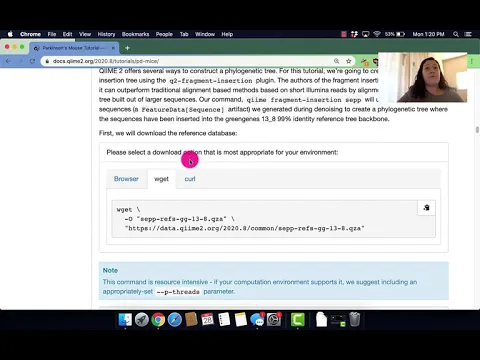
Task: Click the toolbar extension icon with orange badge
Action: (365, 61)
